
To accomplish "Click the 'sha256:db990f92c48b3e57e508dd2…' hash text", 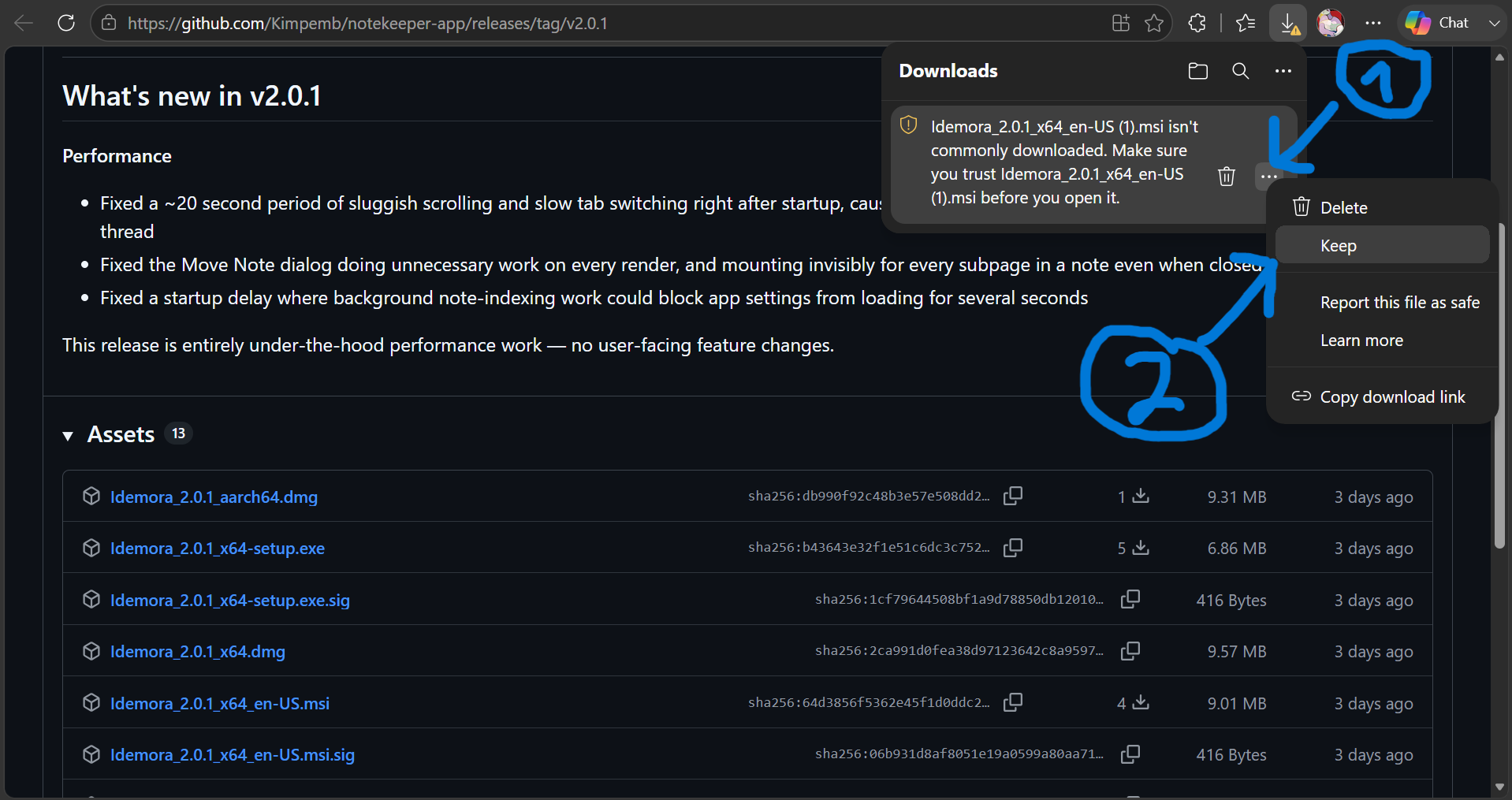I will (869, 496).
